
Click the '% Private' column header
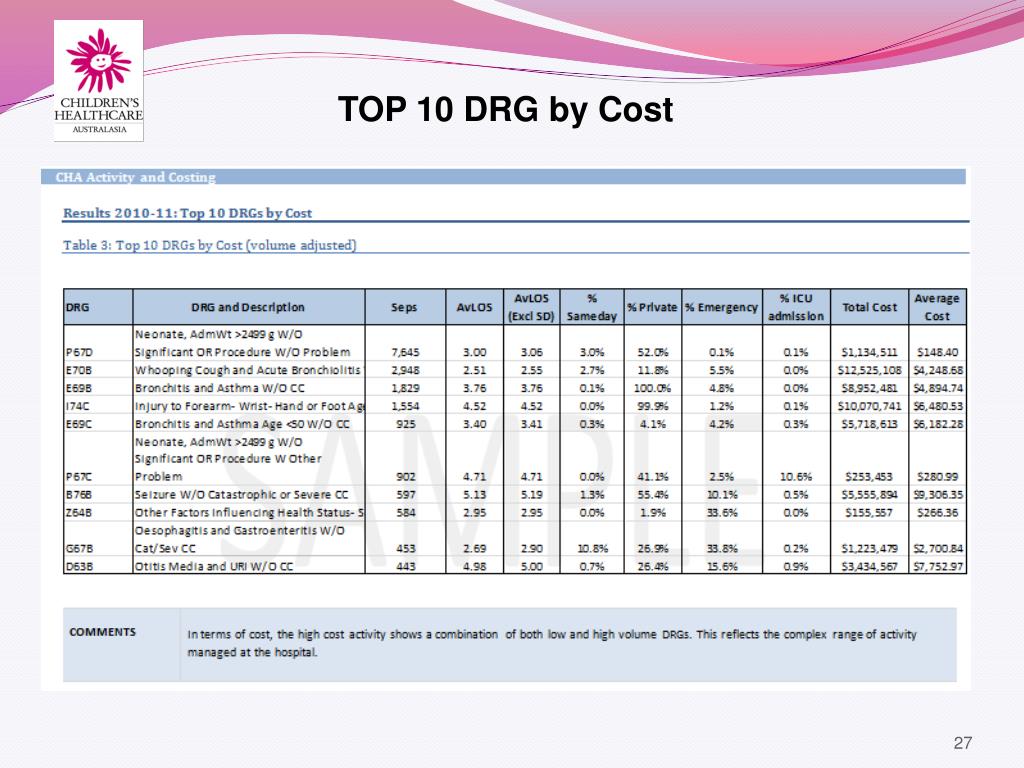pyautogui.click(x=652, y=307)
